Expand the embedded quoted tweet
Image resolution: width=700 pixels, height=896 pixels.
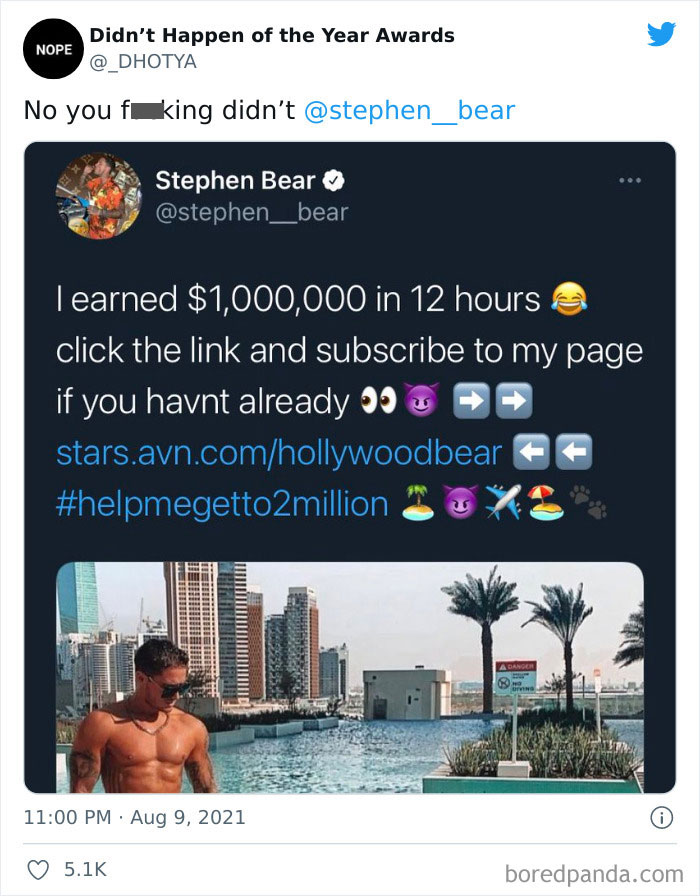coord(350,470)
